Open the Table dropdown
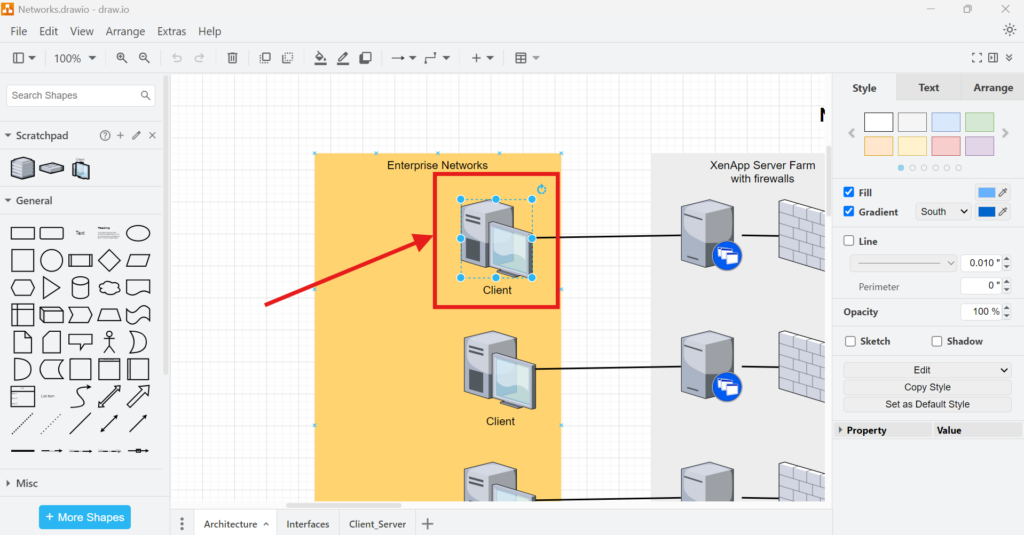The width and height of the screenshot is (1024, 535). click(526, 58)
